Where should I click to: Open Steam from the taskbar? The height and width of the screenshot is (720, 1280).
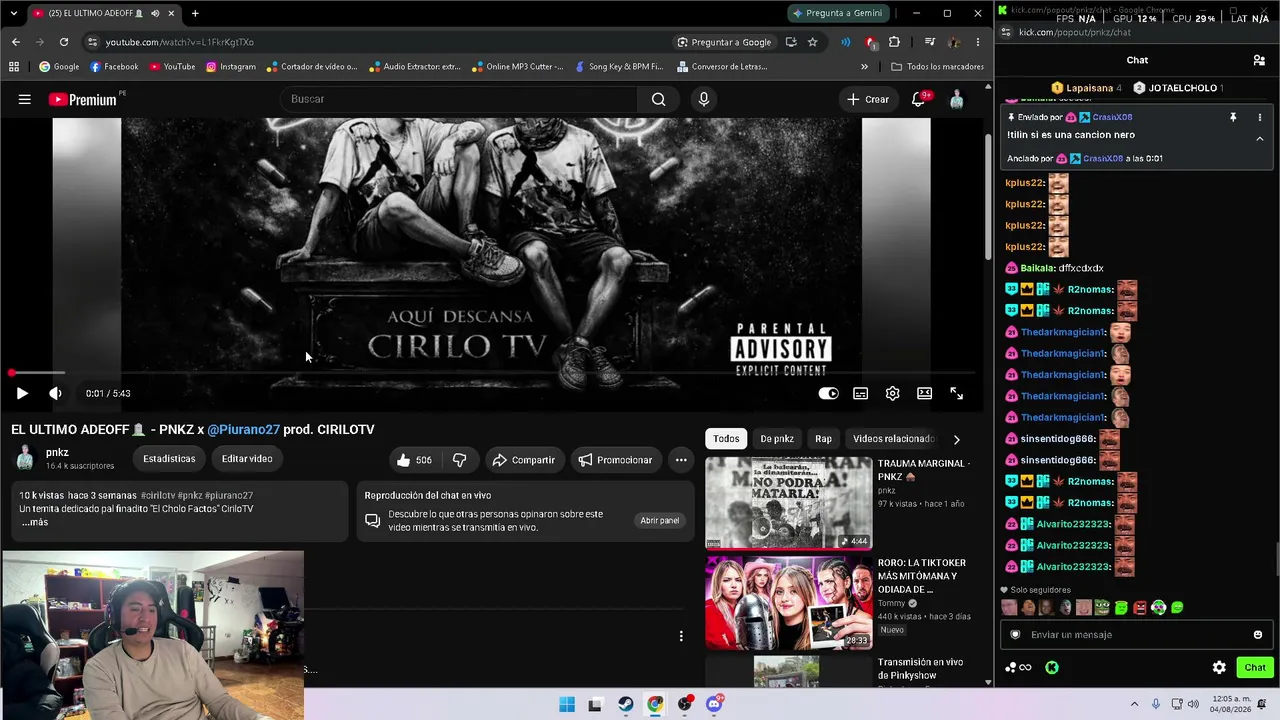pyautogui.click(x=626, y=704)
